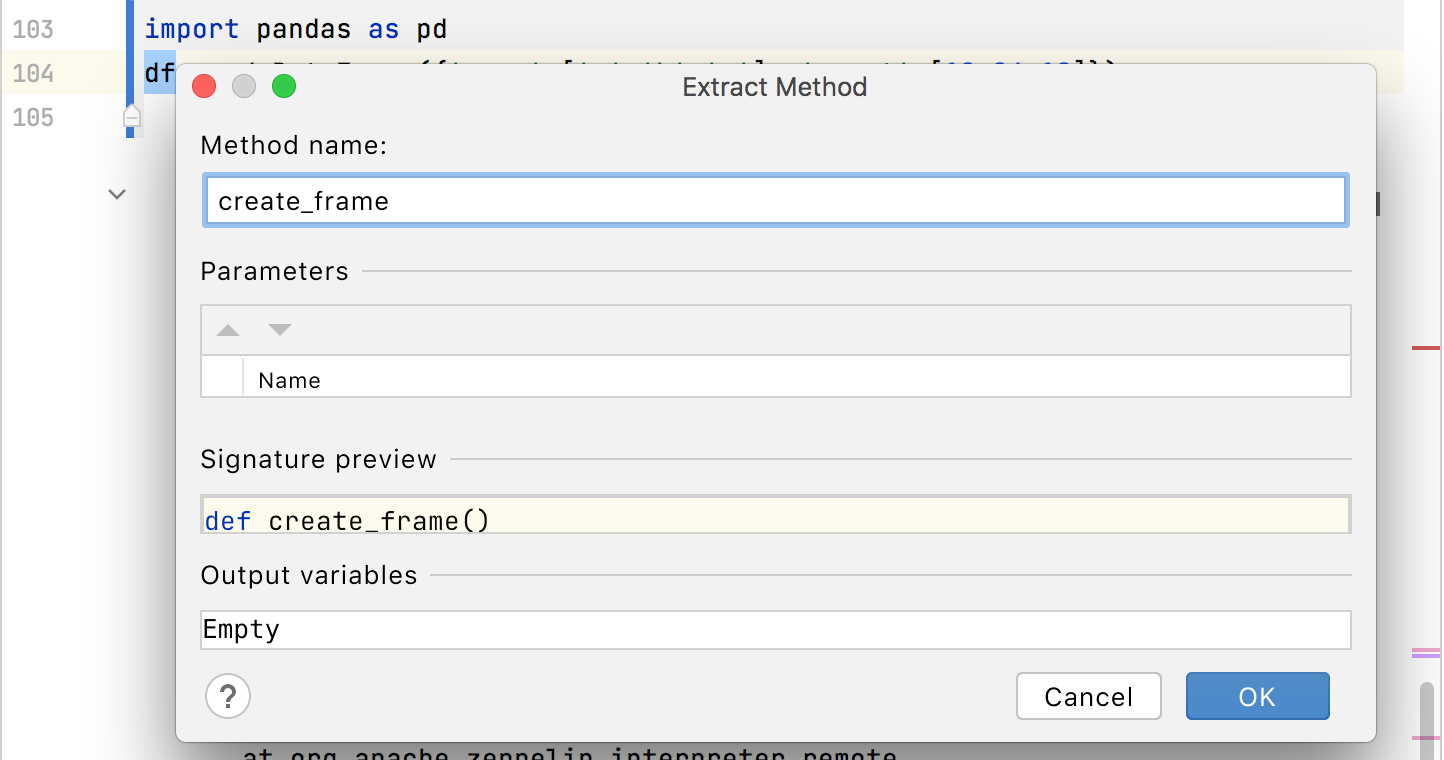Click the Output variables field showing Empty
1444x760 pixels.
(775, 629)
